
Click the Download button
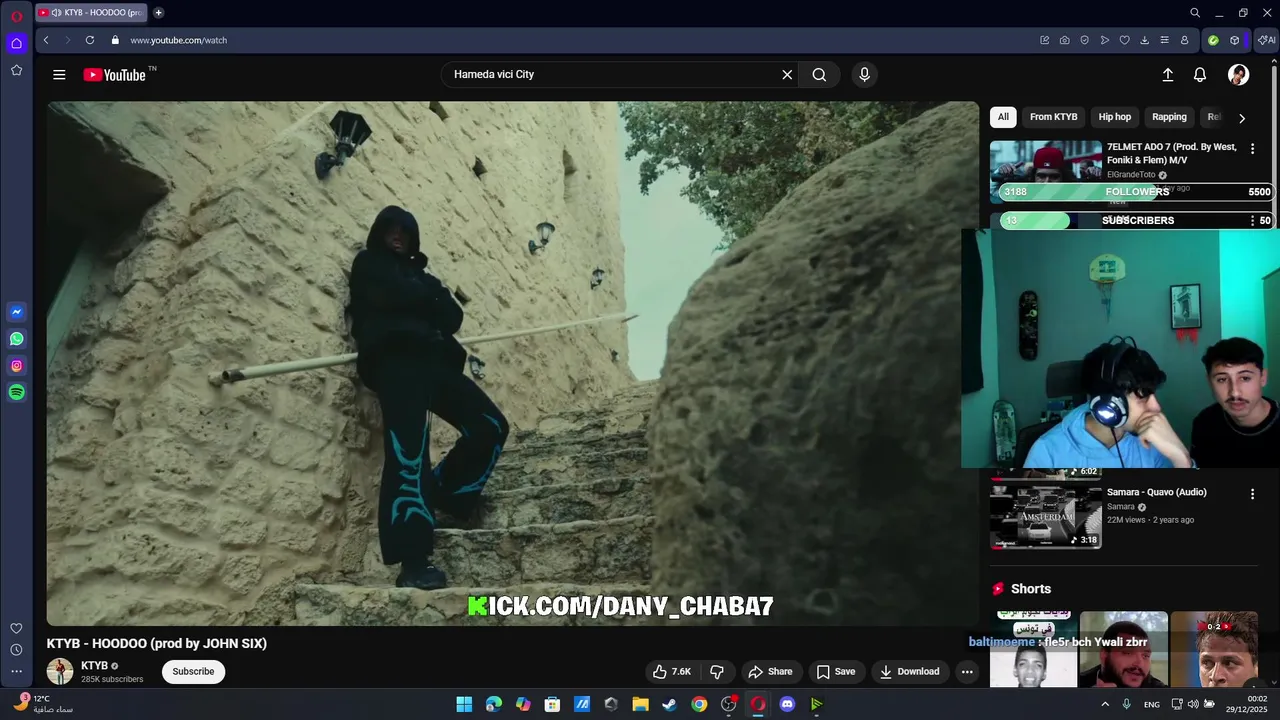(x=909, y=672)
